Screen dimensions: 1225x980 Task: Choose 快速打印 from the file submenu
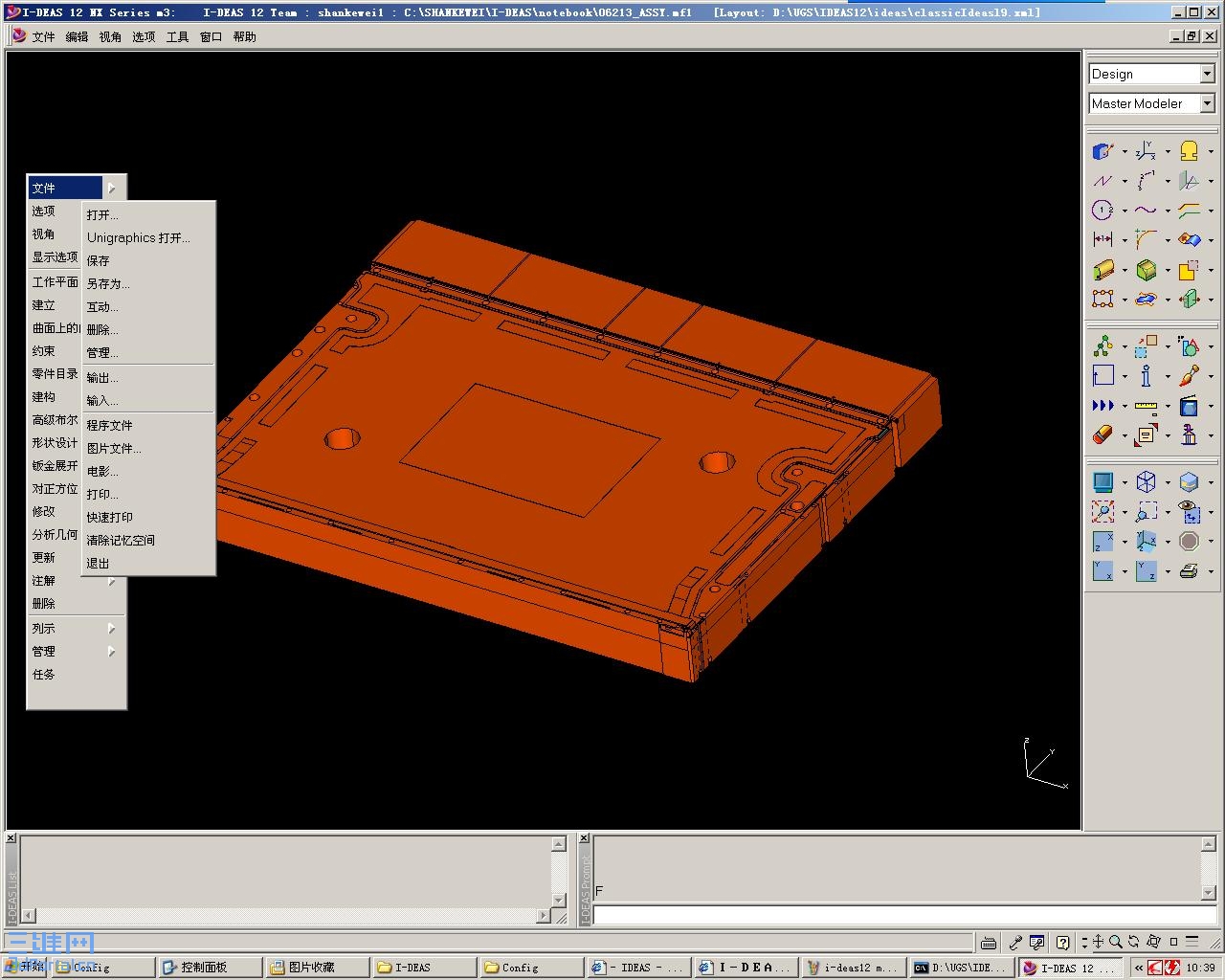(110, 517)
